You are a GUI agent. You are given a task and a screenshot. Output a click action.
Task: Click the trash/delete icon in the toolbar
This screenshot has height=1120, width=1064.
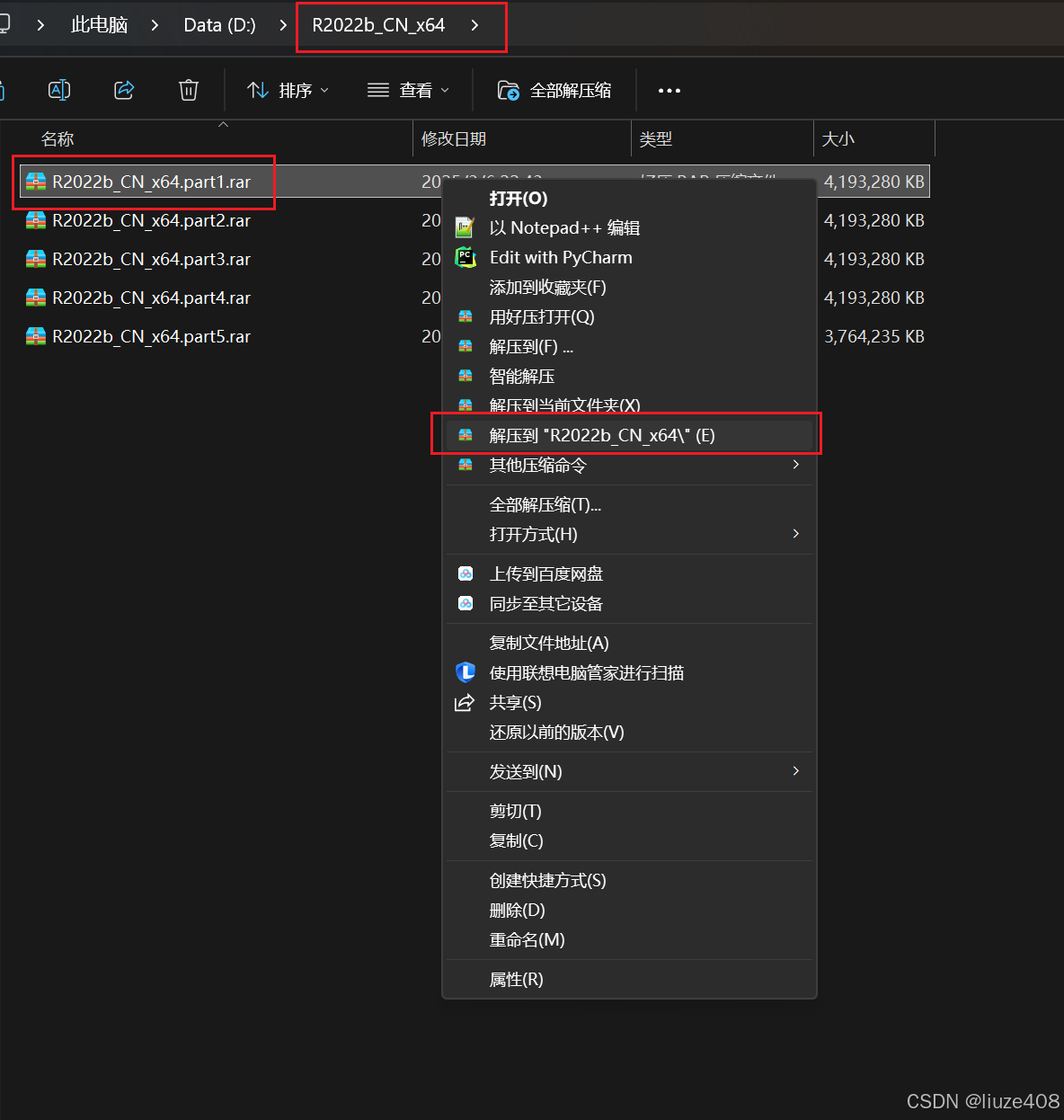pos(189,90)
